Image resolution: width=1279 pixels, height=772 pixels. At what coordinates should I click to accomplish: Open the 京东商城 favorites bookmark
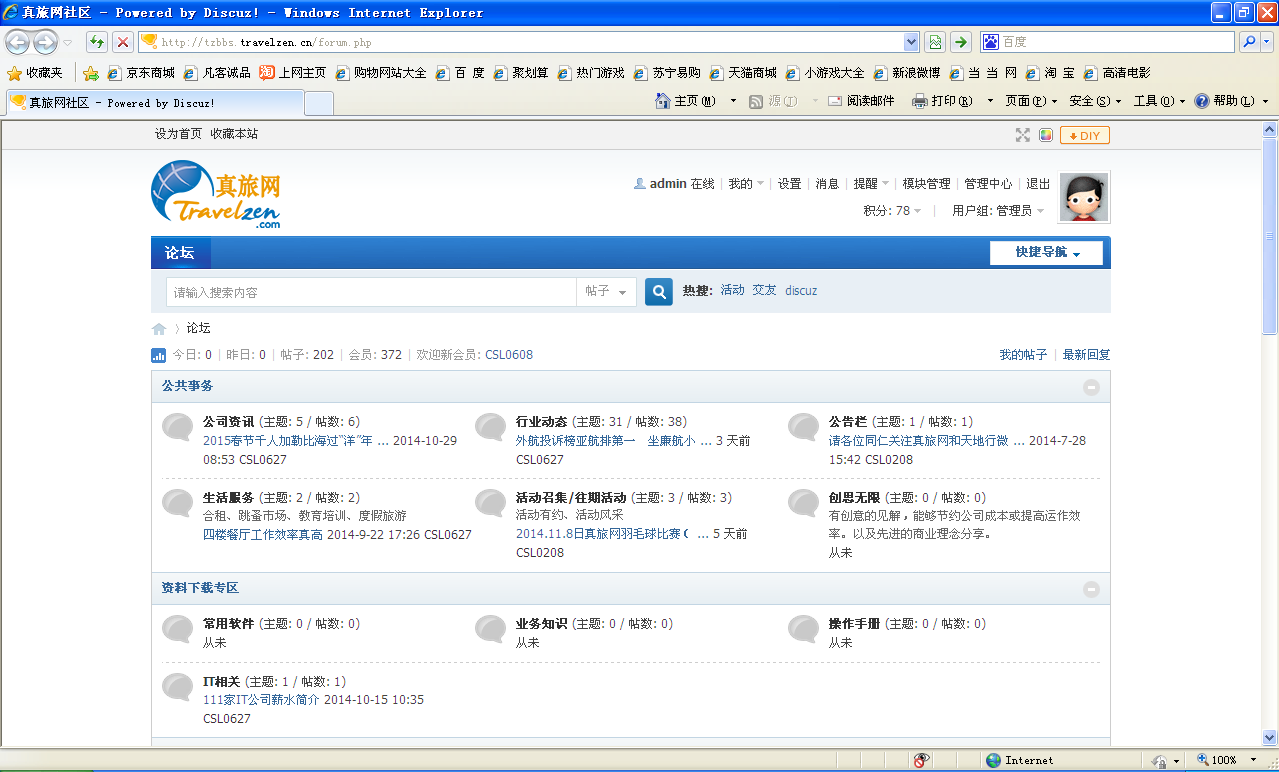(141, 73)
